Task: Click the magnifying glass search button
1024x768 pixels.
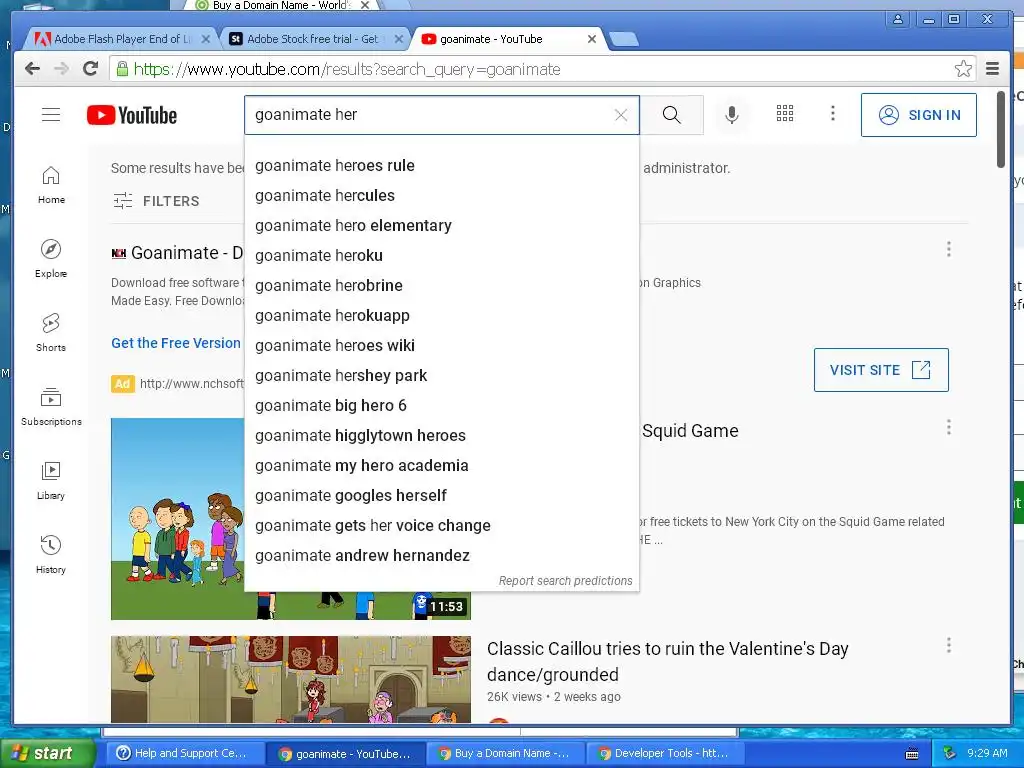Action: pos(671,115)
